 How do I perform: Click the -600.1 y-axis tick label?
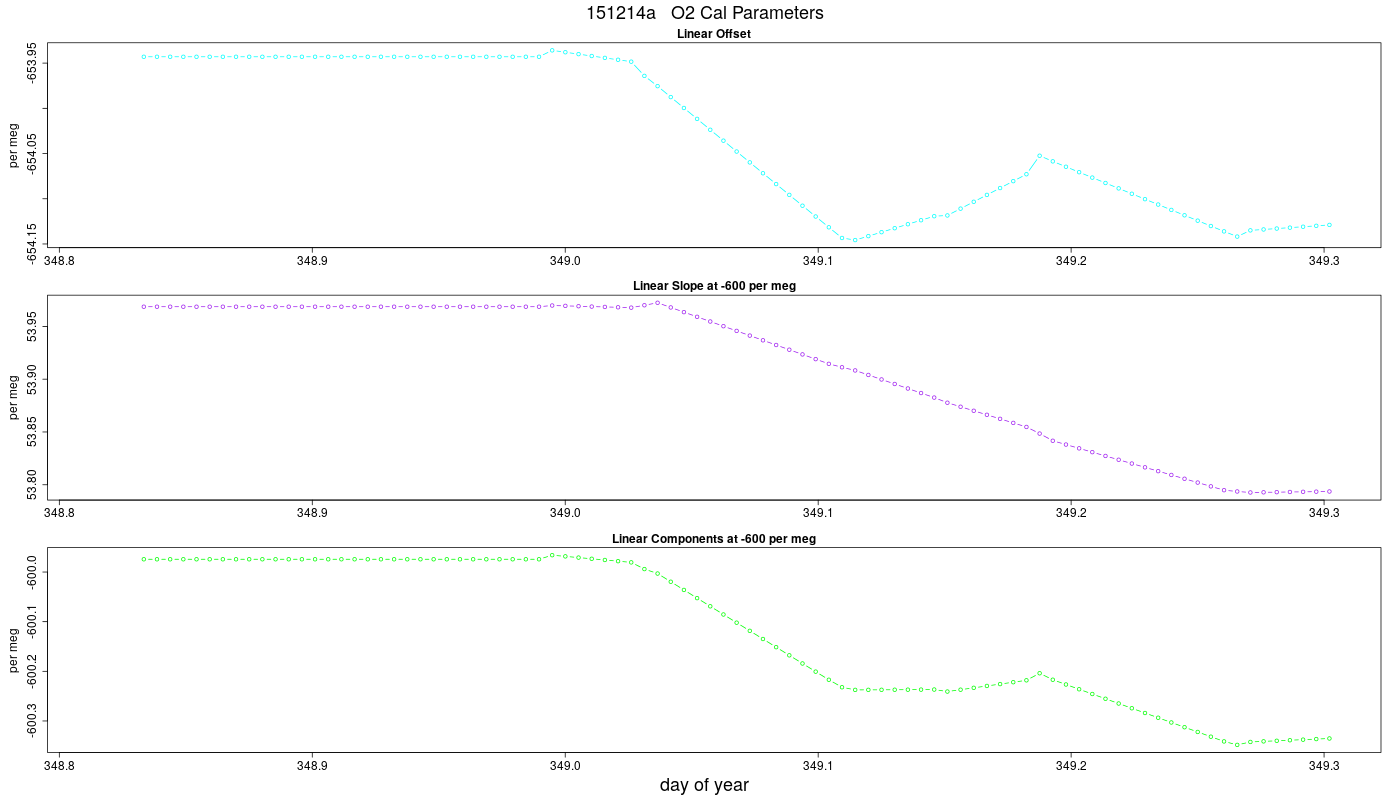[x=33, y=622]
